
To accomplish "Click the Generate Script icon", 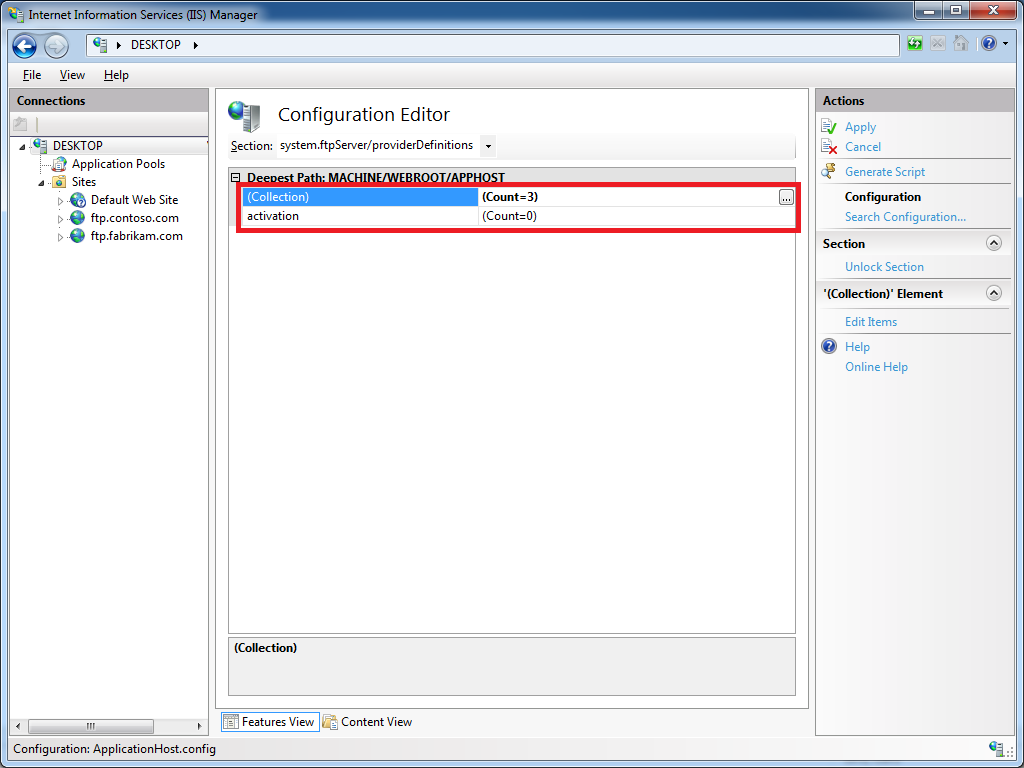I will (829, 172).
